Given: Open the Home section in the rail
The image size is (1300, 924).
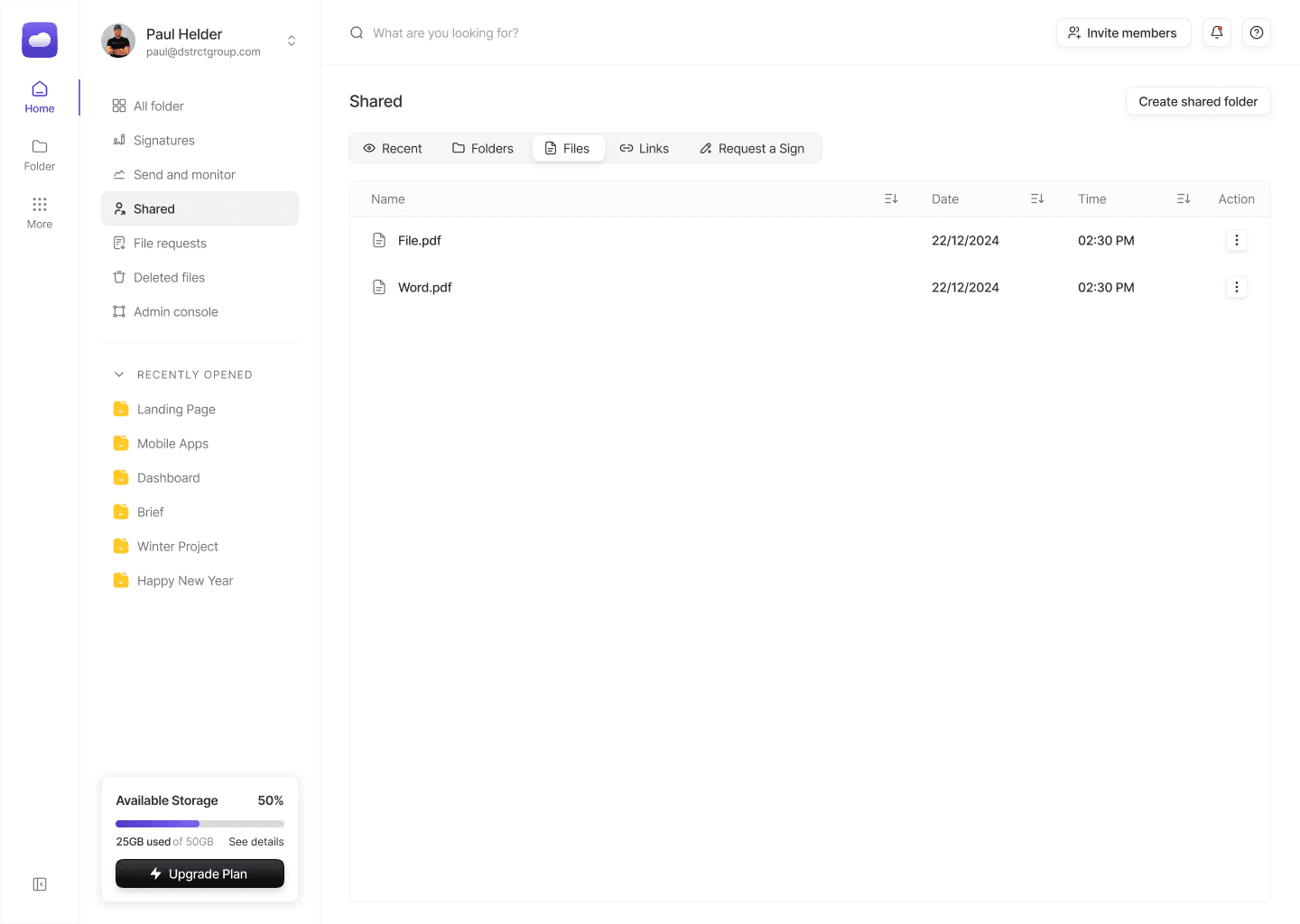Looking at the screenshot, I should [40, 97].
